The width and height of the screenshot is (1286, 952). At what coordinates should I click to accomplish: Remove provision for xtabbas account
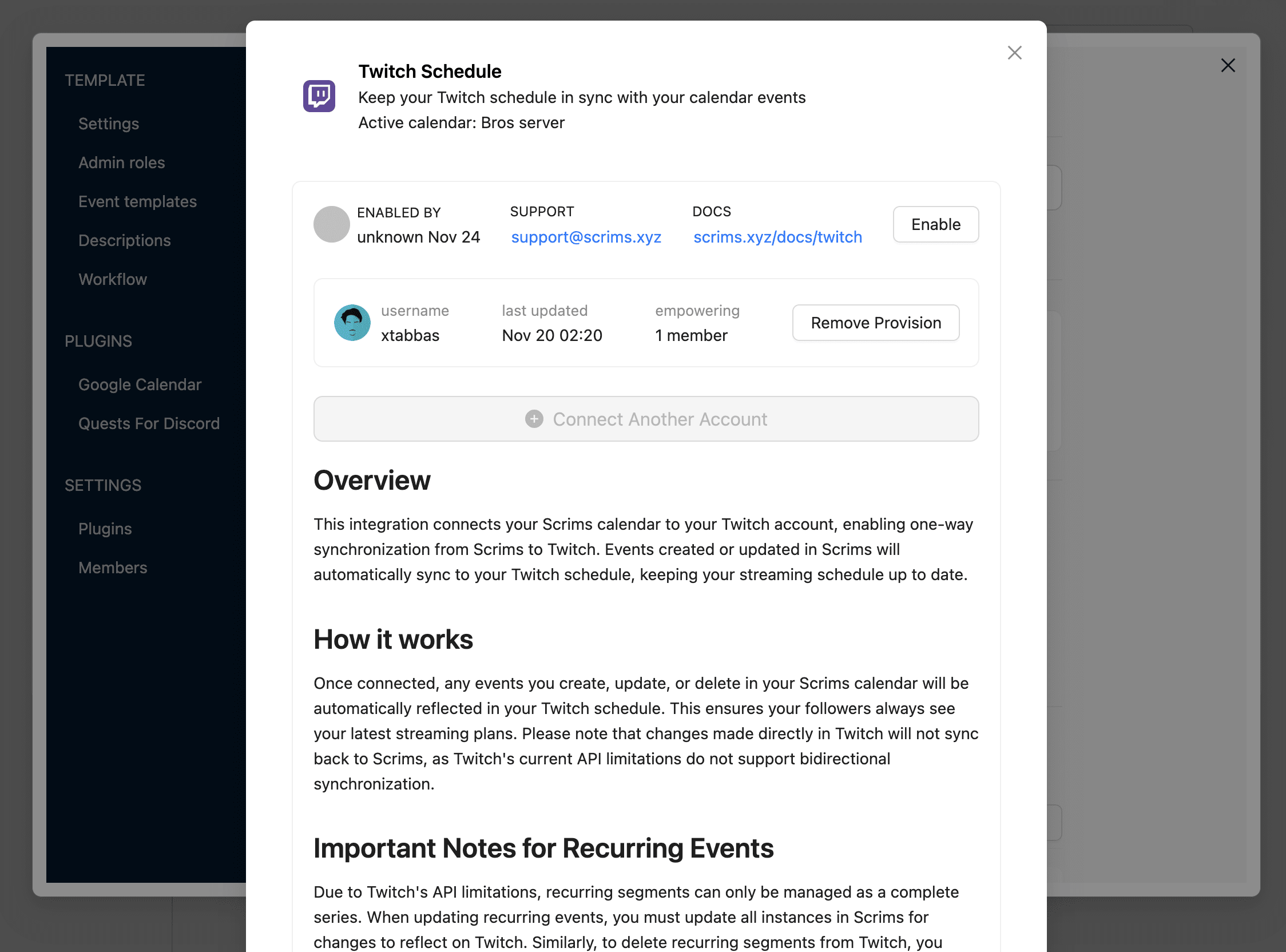coord(875,323)
